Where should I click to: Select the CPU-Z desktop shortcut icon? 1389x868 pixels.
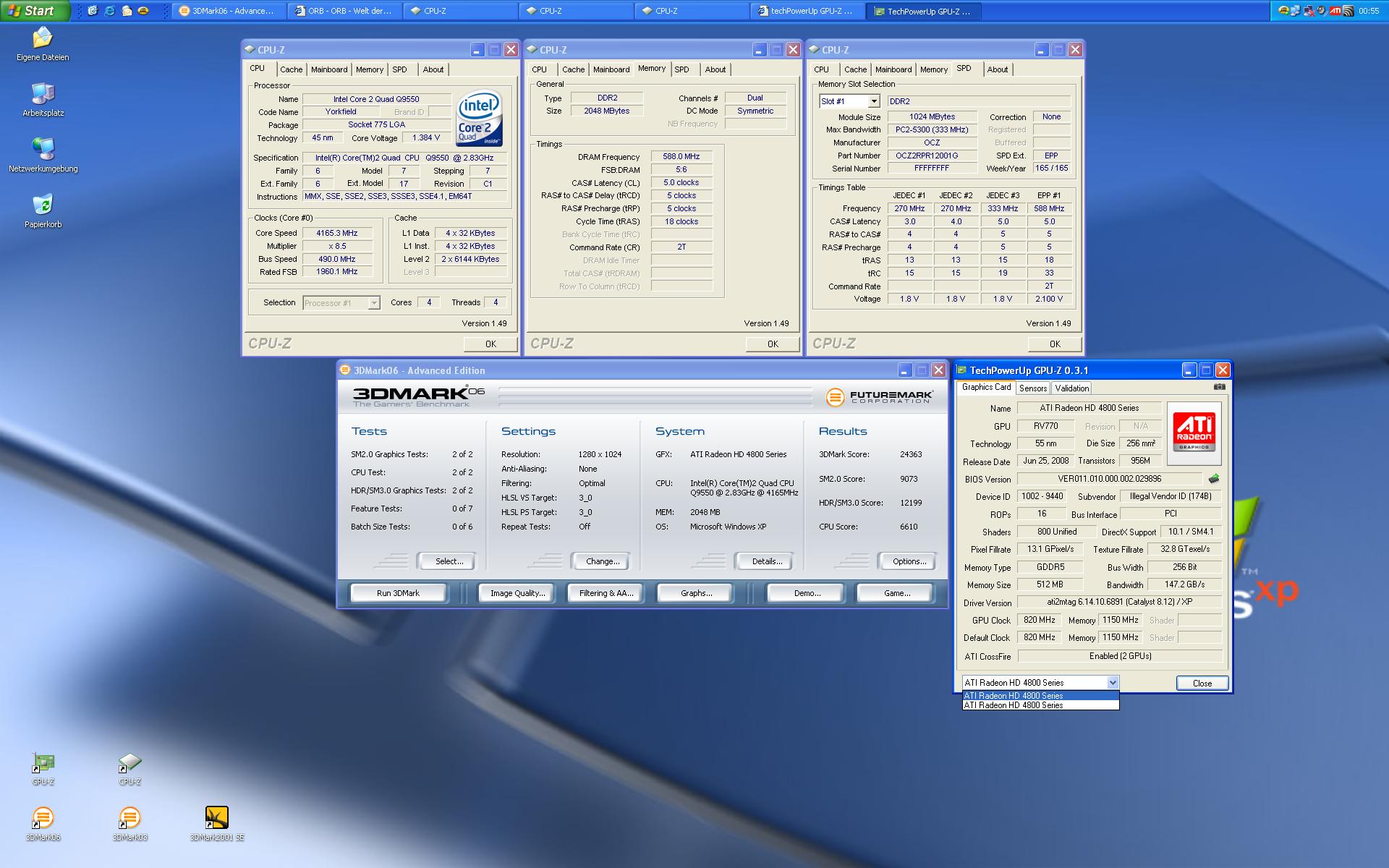[129, 768]
